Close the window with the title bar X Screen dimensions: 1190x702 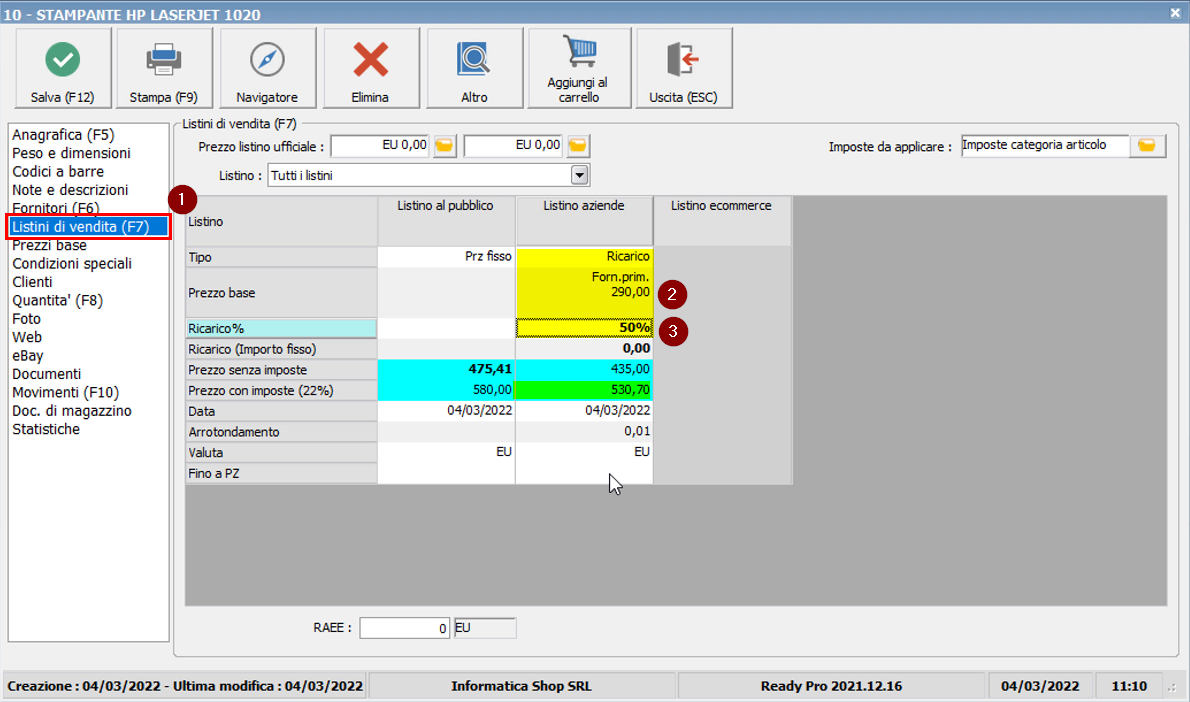[1175, 13]
